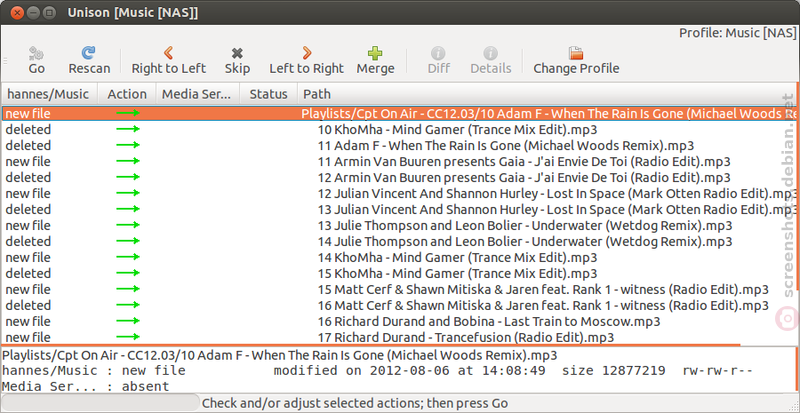Click the Status column header
The width and height of the screenshot is (800, 413).
point(268,94)
